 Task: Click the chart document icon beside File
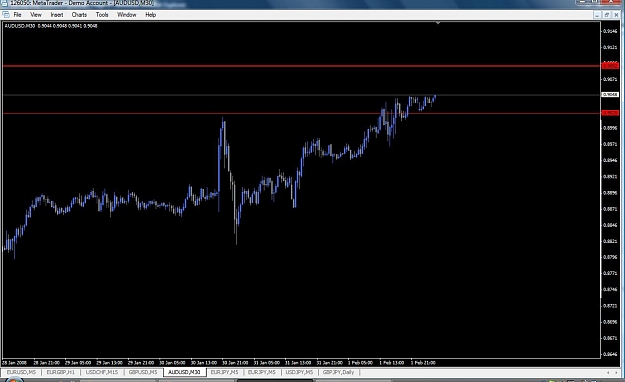click(6, 15)
